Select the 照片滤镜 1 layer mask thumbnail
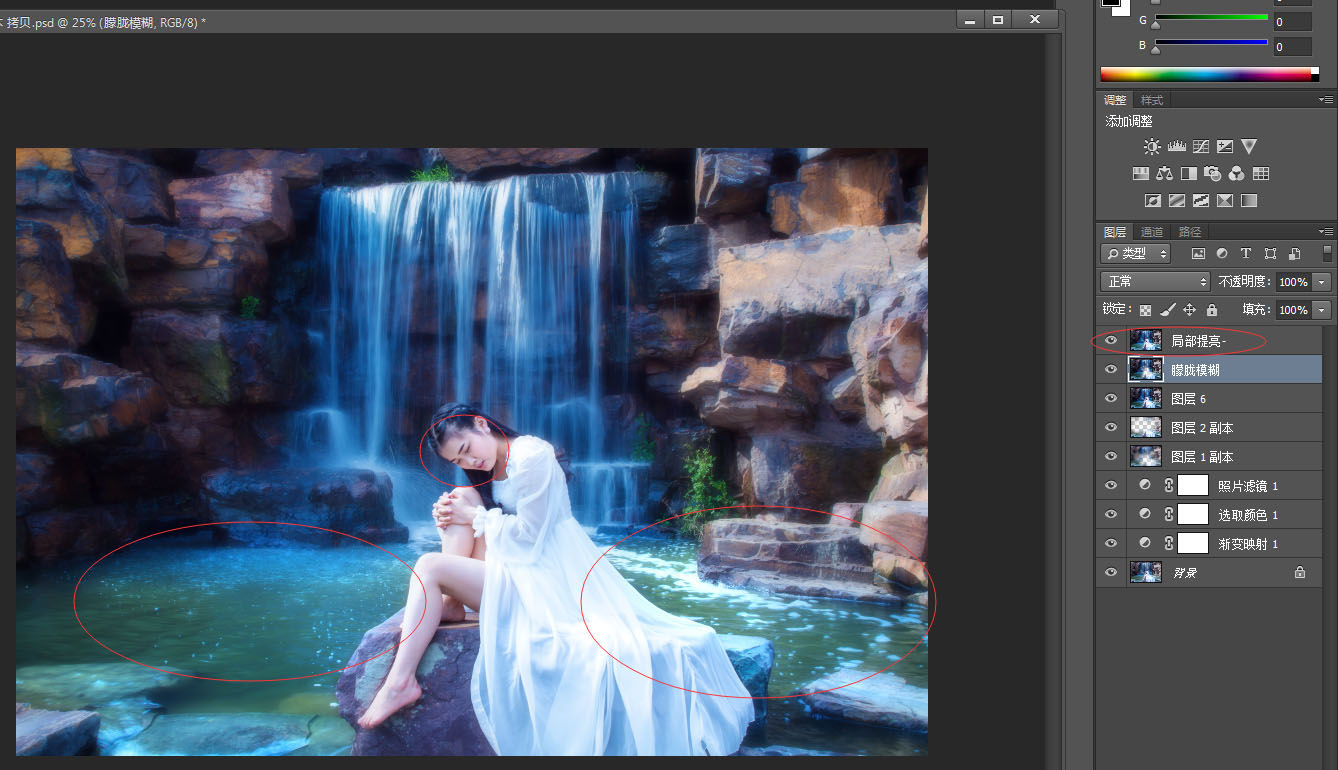The image size is (1338, 770). (x=1193, y=486)
